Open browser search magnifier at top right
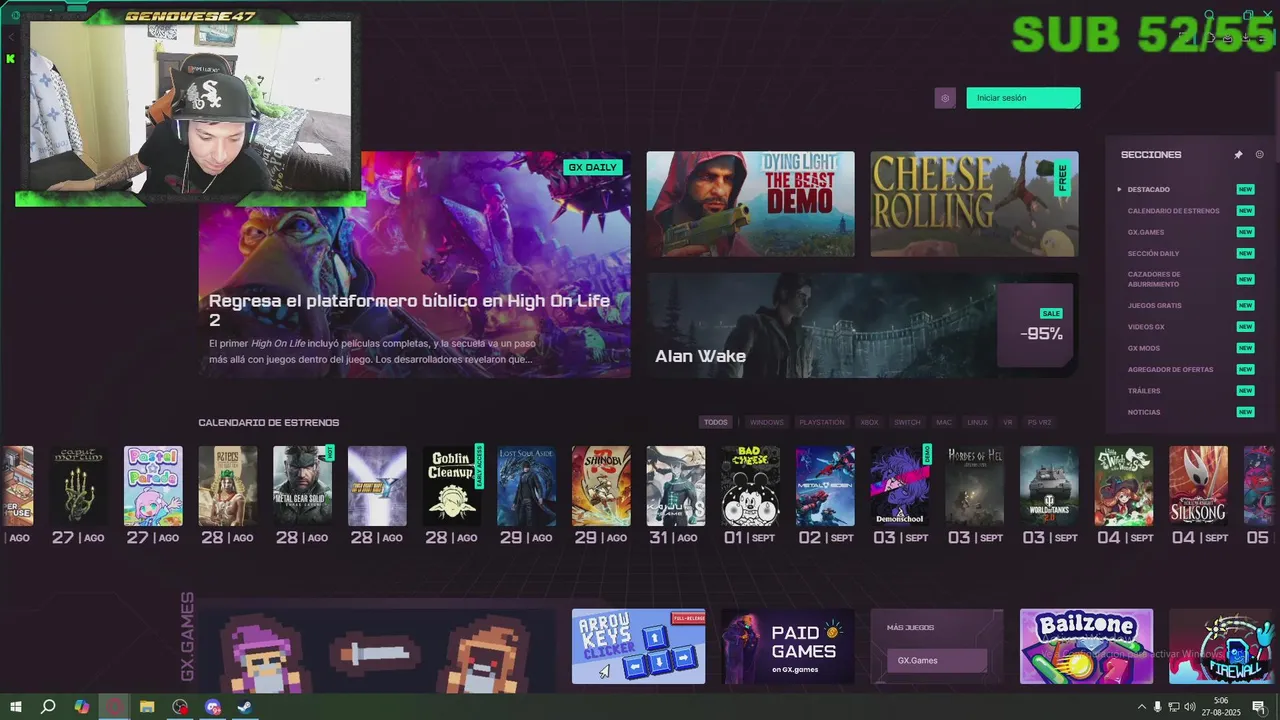The image size is (1280, 720). click(1209, 15)
